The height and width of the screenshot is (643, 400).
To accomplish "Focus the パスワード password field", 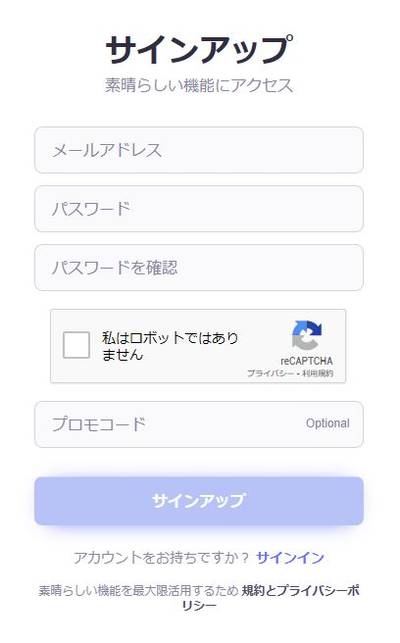I will coord(199,209).
